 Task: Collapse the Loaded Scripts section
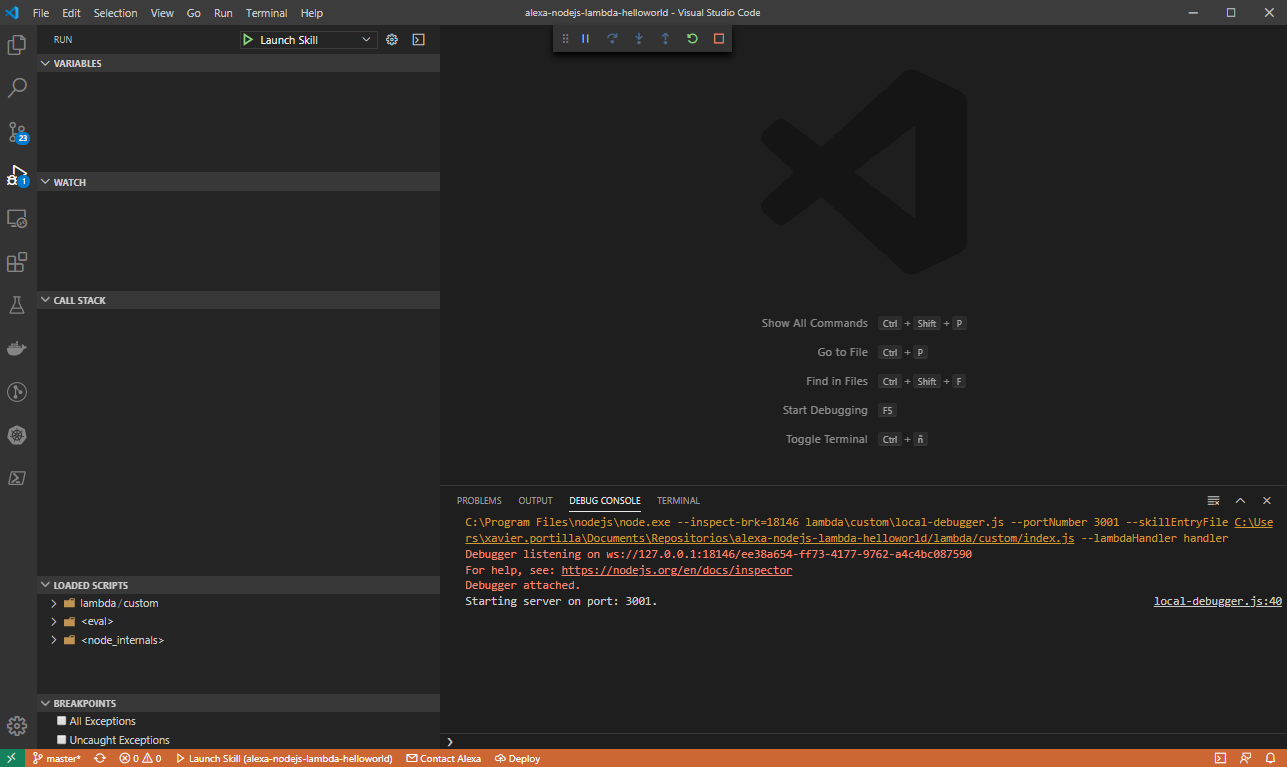click(238, 585)
